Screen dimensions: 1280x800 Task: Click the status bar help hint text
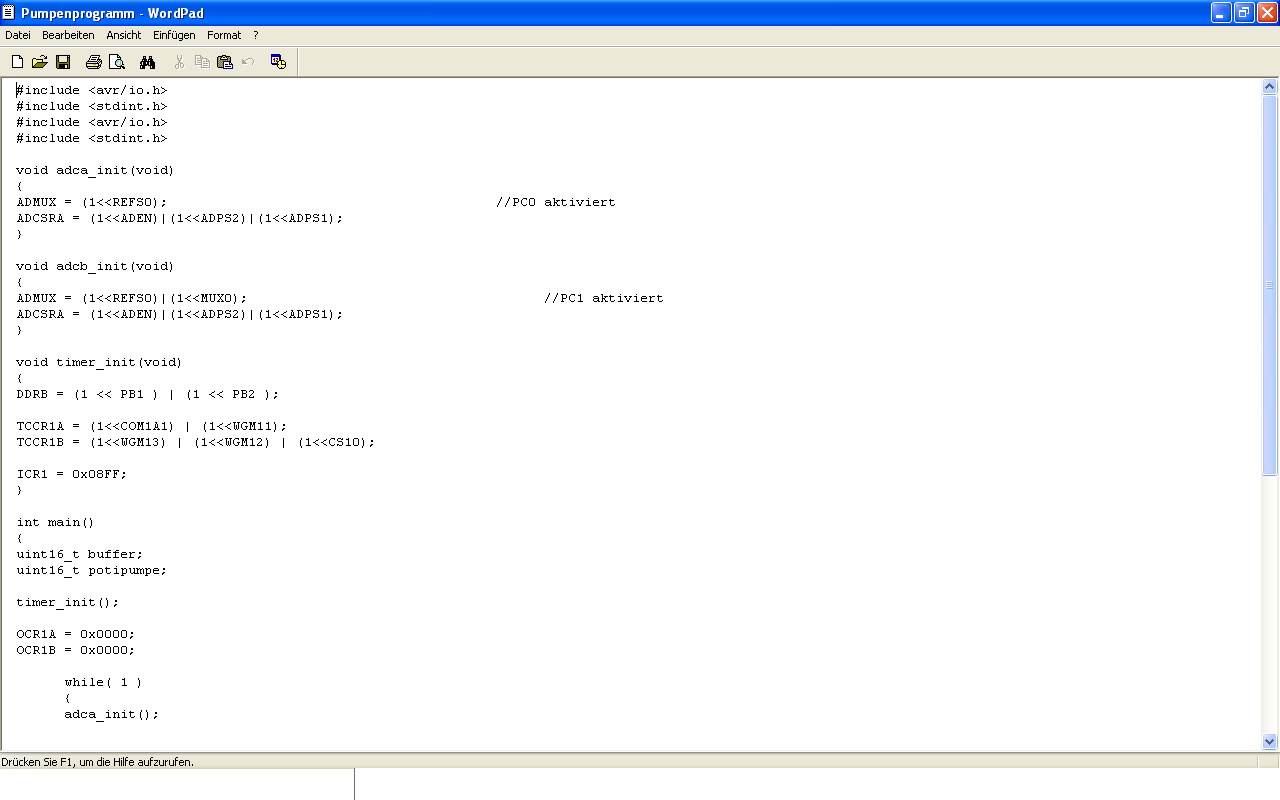98,762
